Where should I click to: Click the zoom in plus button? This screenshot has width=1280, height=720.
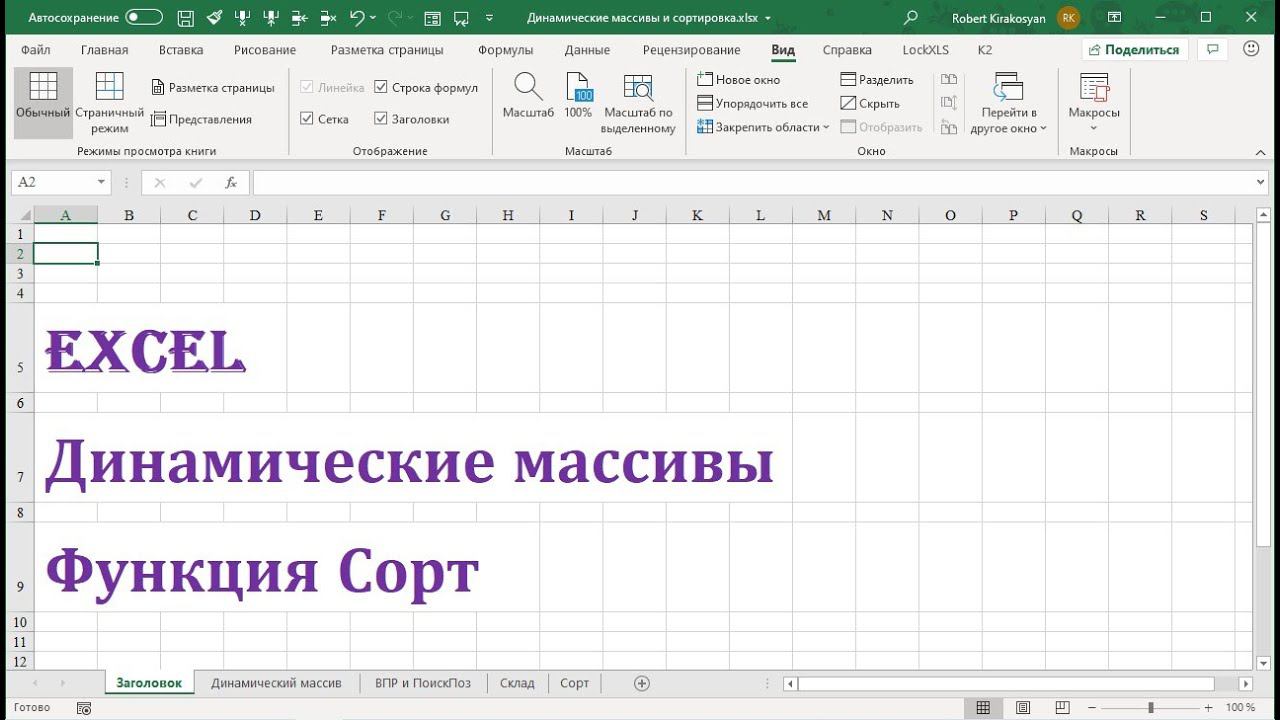(x=1209, y=708)
